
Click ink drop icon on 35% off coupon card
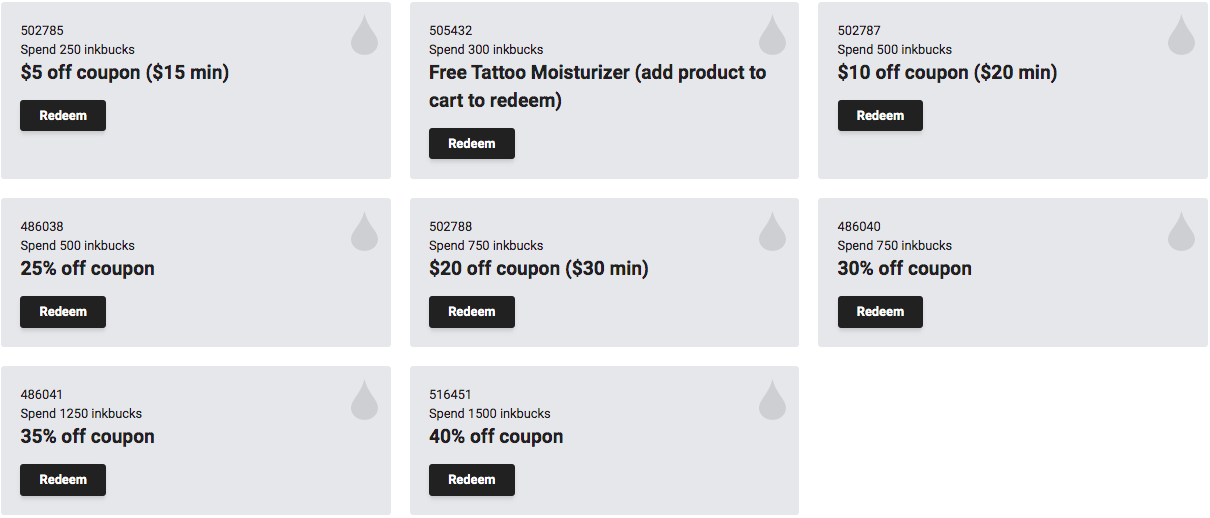coord(364,399)
